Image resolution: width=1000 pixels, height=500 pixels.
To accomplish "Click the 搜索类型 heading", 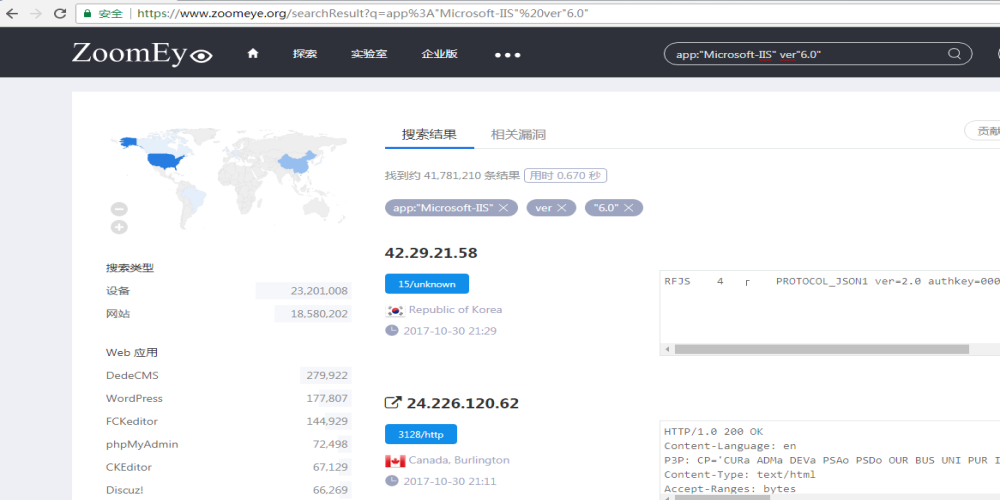I will coord(130,268).
